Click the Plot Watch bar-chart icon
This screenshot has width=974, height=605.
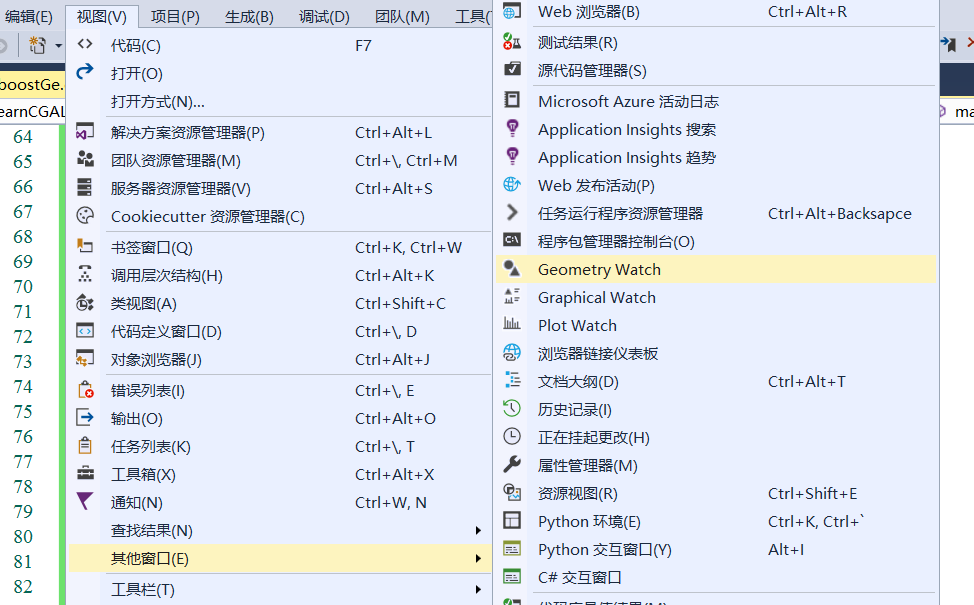pyautogui.click(x=513, y=325)
